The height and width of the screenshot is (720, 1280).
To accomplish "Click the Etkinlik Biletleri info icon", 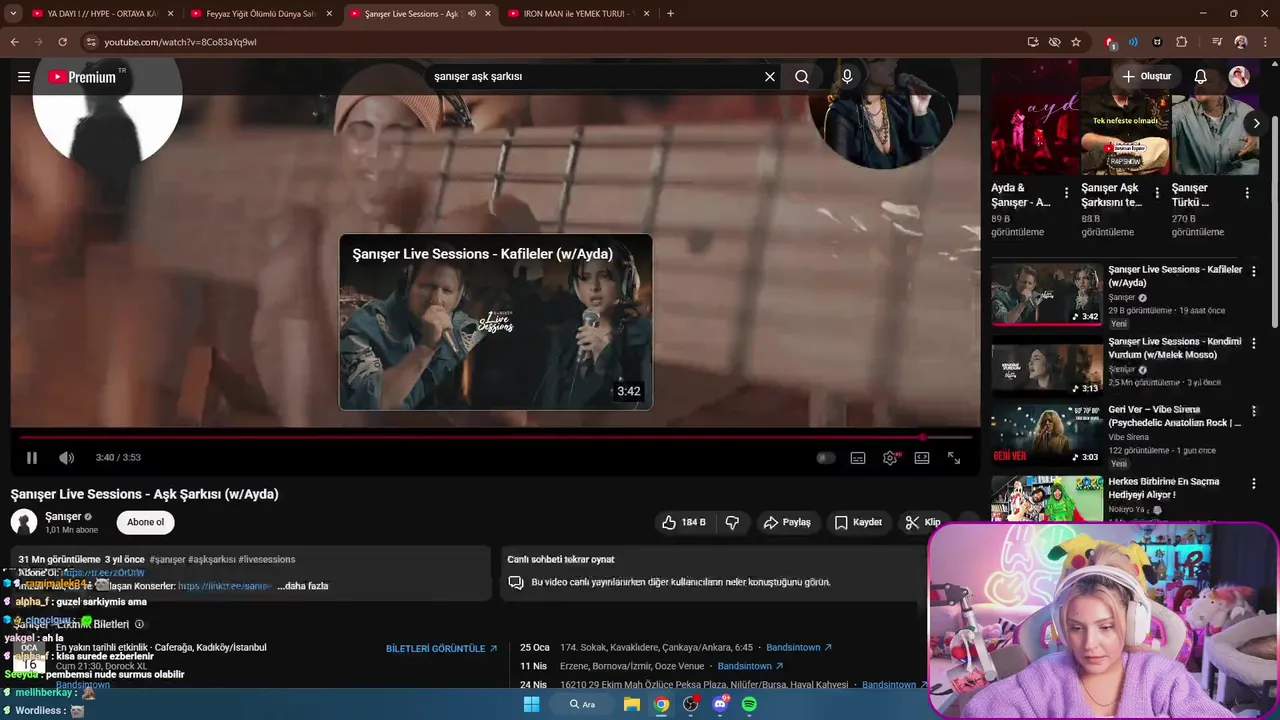I will [139, 624].
